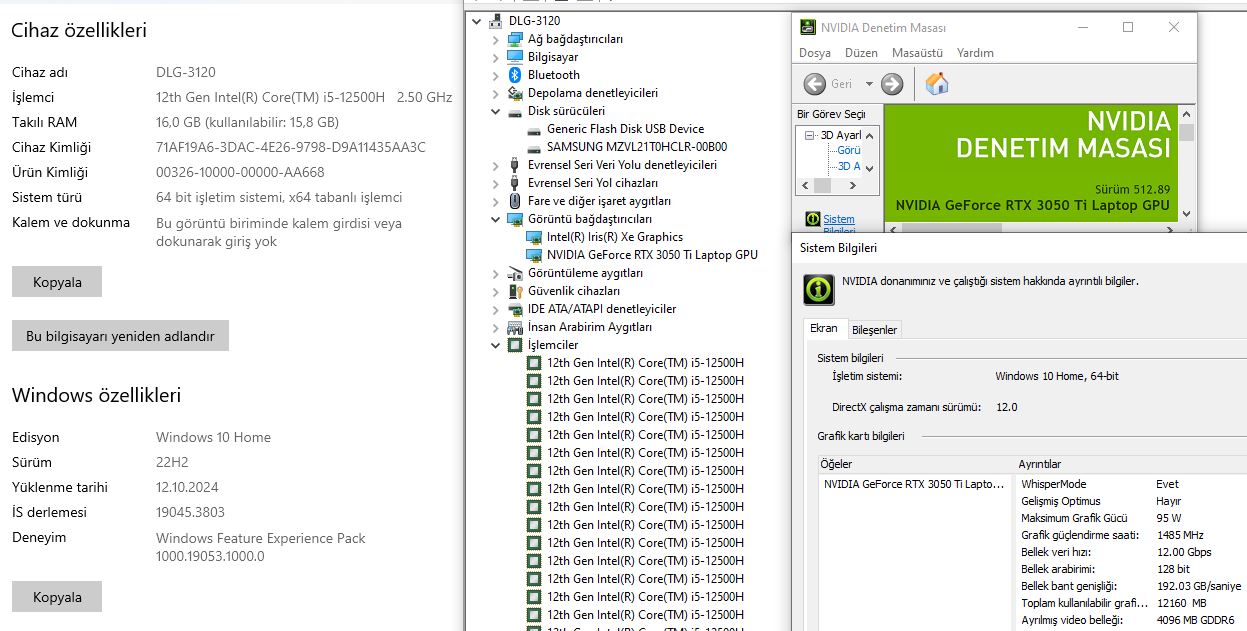Click the Intel(R) Iris(R) Xe Graphics icon
The height and width of the screenshot is (631, 1247).
click(x=534, y=237)
